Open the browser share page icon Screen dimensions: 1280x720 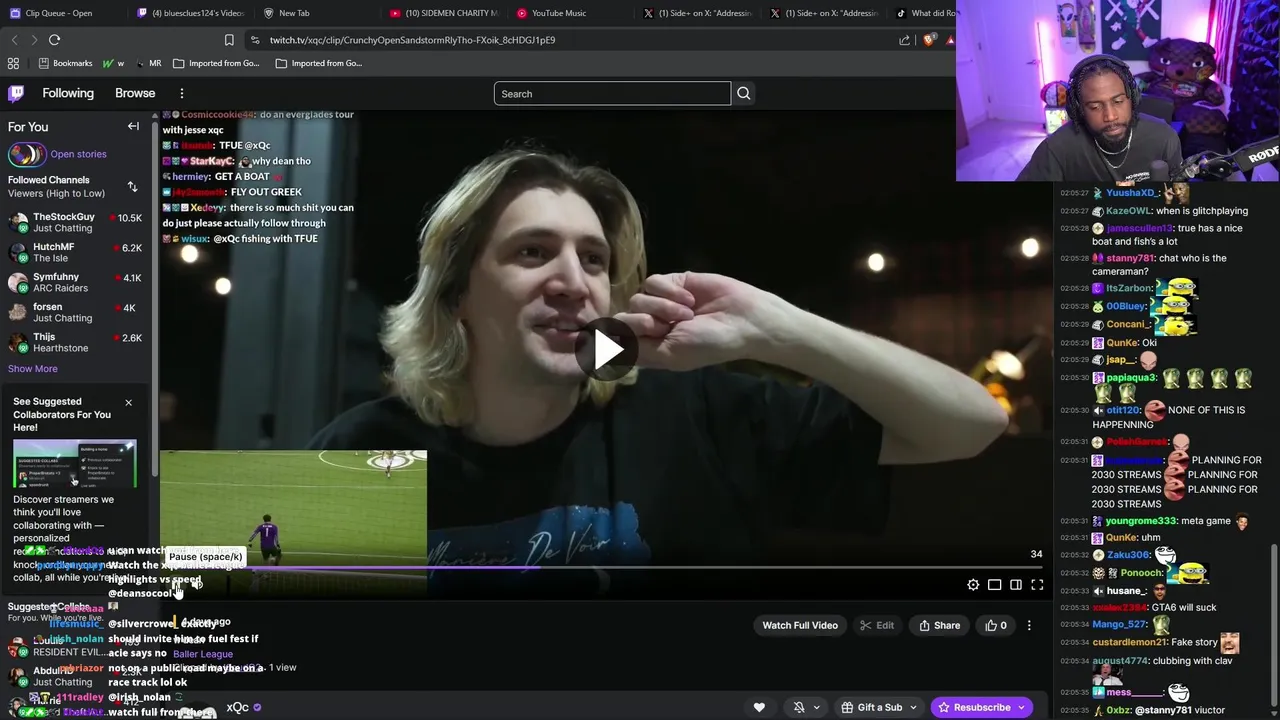point(904,40)
